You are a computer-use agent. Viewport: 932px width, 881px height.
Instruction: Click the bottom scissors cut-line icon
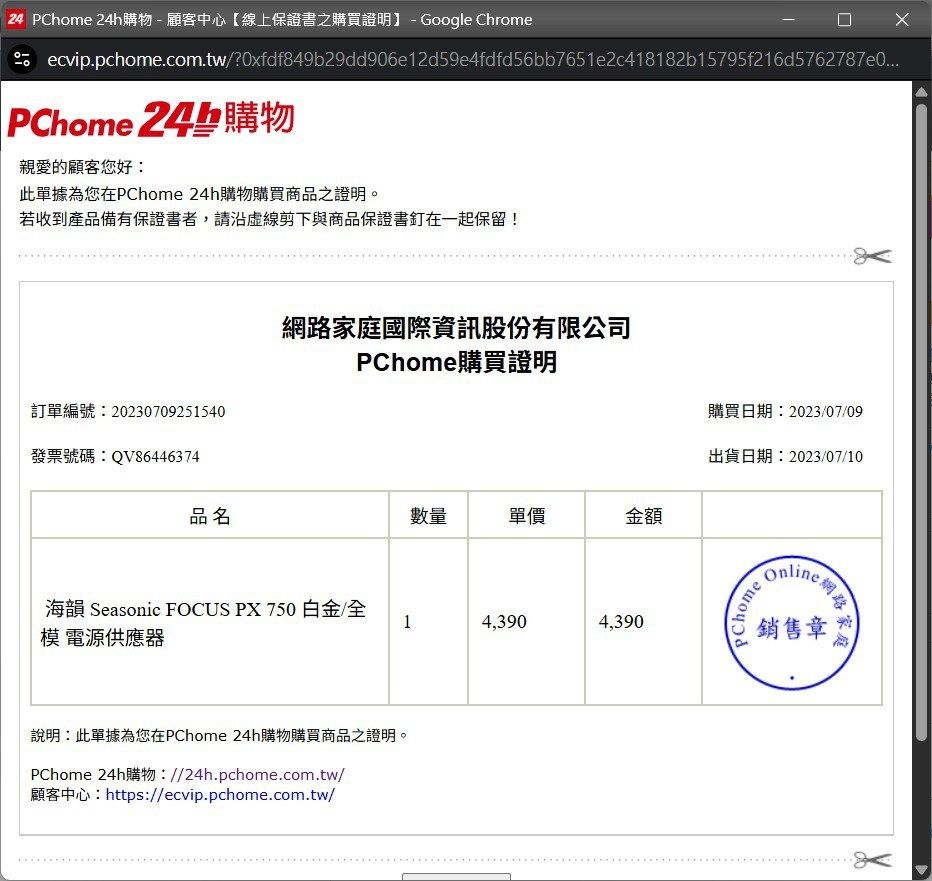872,859
